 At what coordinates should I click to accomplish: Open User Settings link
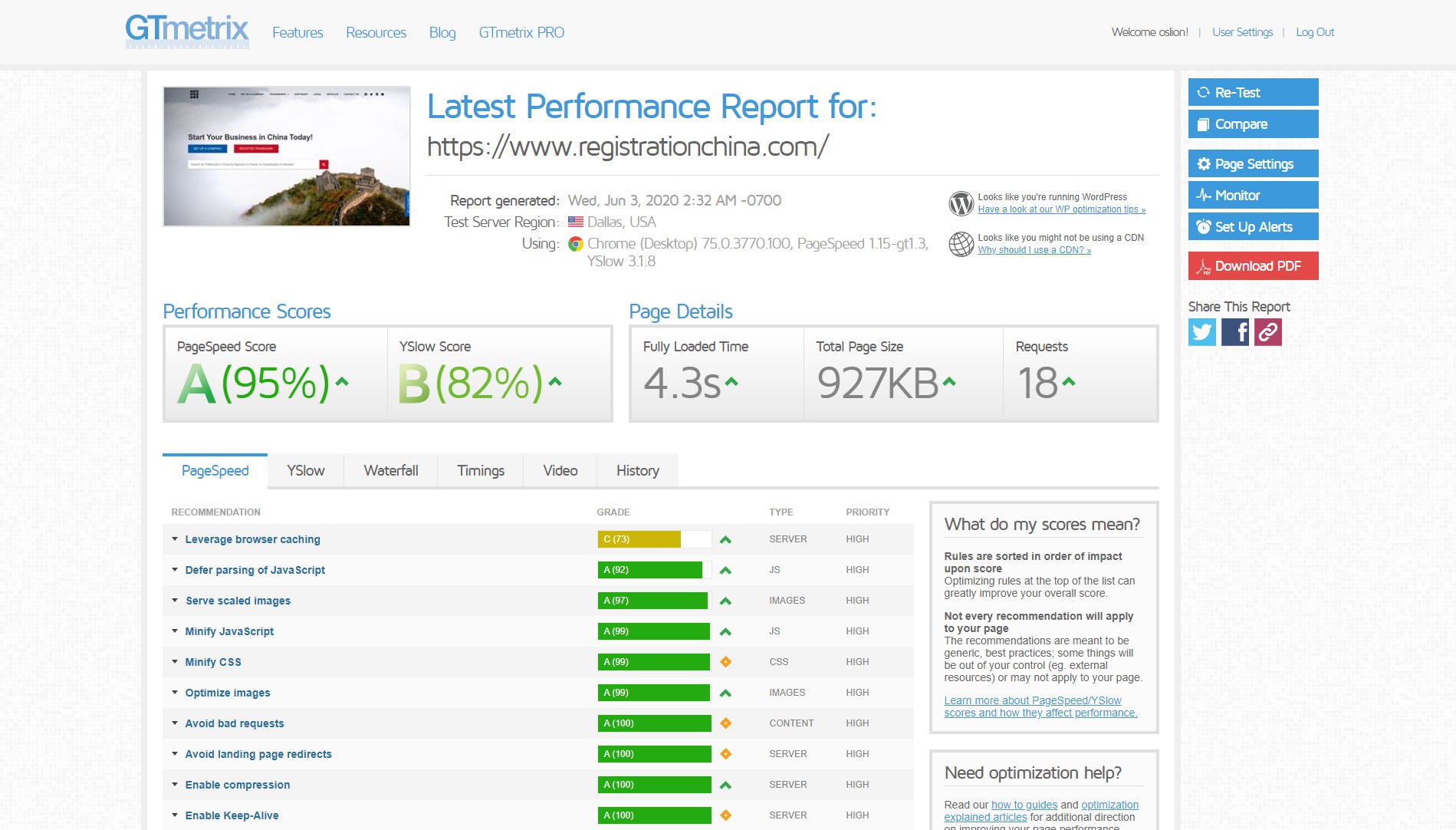click(1242, 32)
